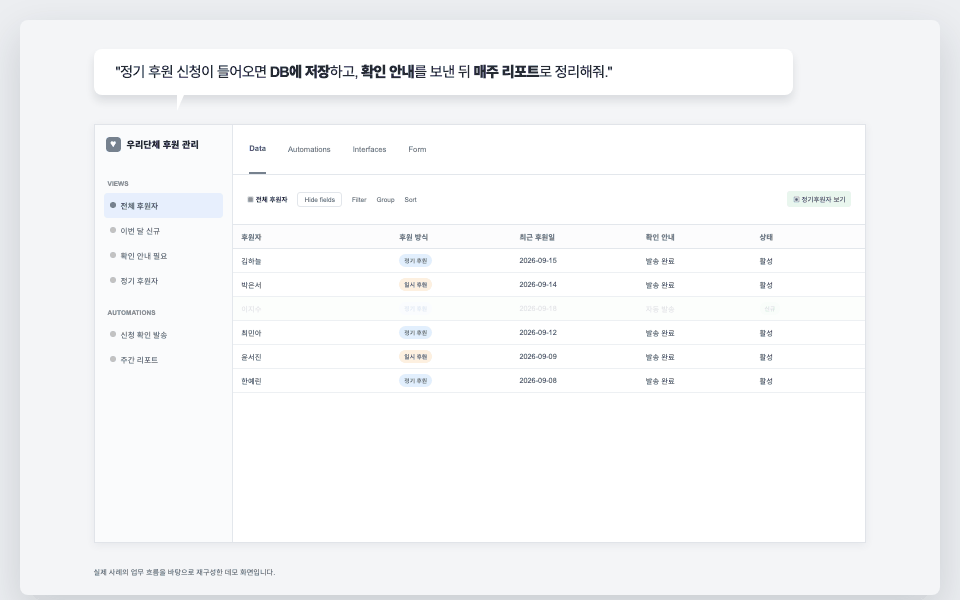Screen dimensions: 960x600
Task: Select donor name 한예린
Action: 251,381
